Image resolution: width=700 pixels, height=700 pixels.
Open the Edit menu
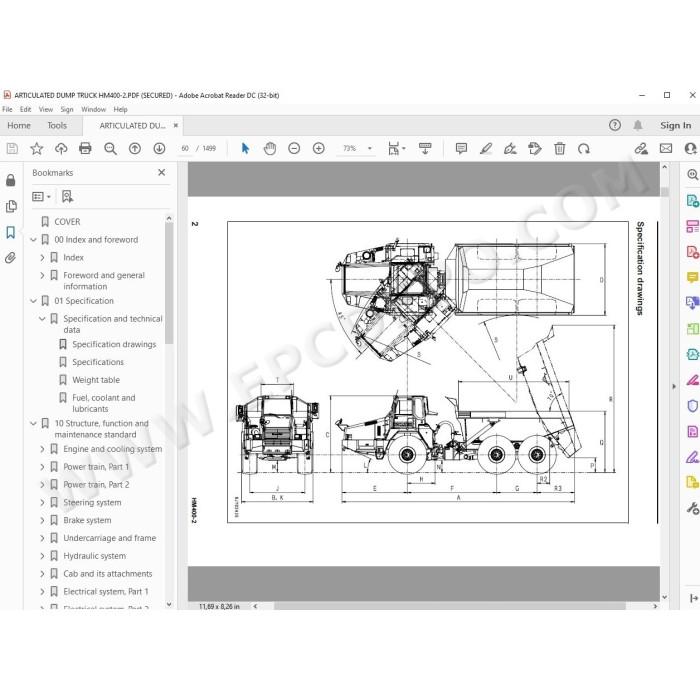[x=25, y=109]
